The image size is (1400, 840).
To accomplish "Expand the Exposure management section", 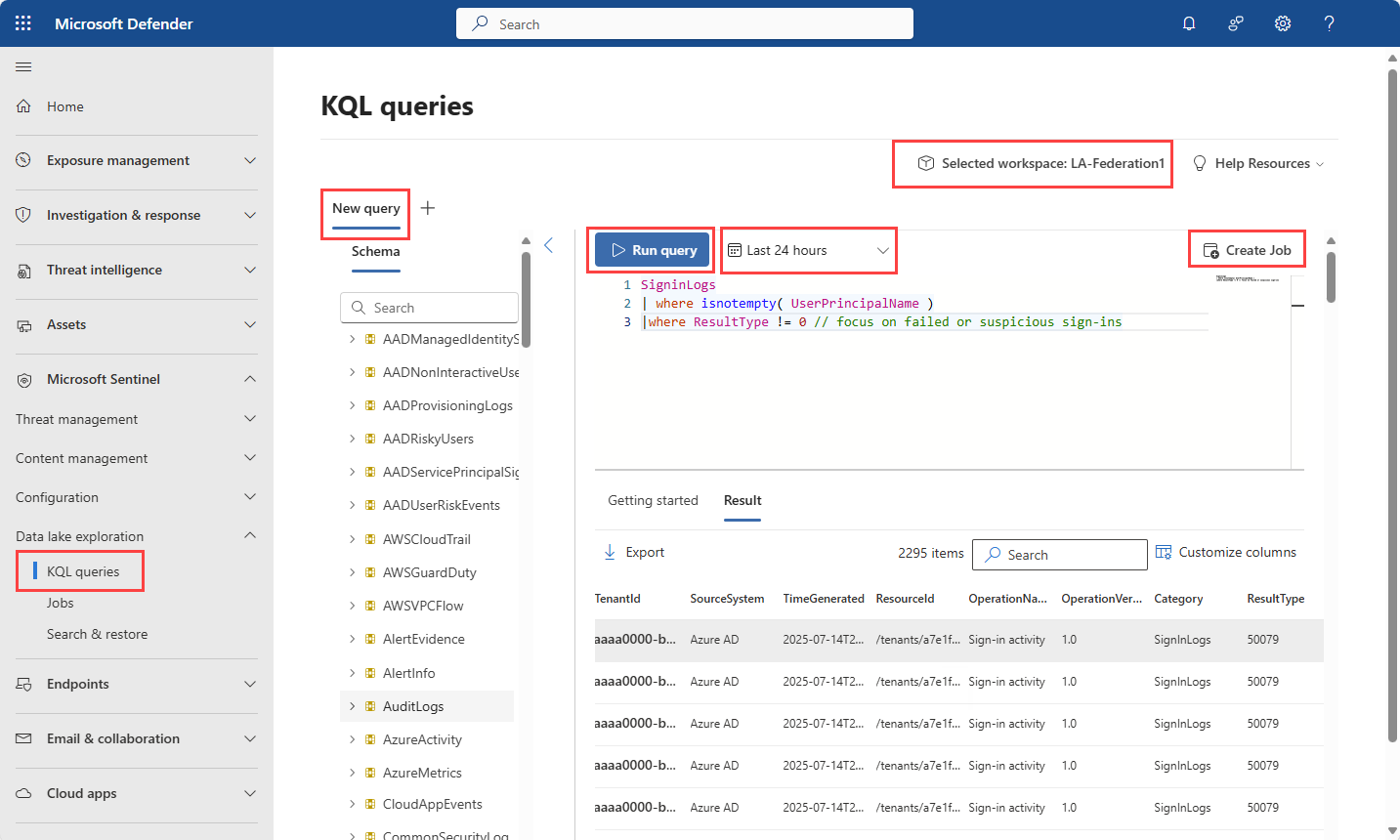I will pyautogui.click(x=250, y=160).
